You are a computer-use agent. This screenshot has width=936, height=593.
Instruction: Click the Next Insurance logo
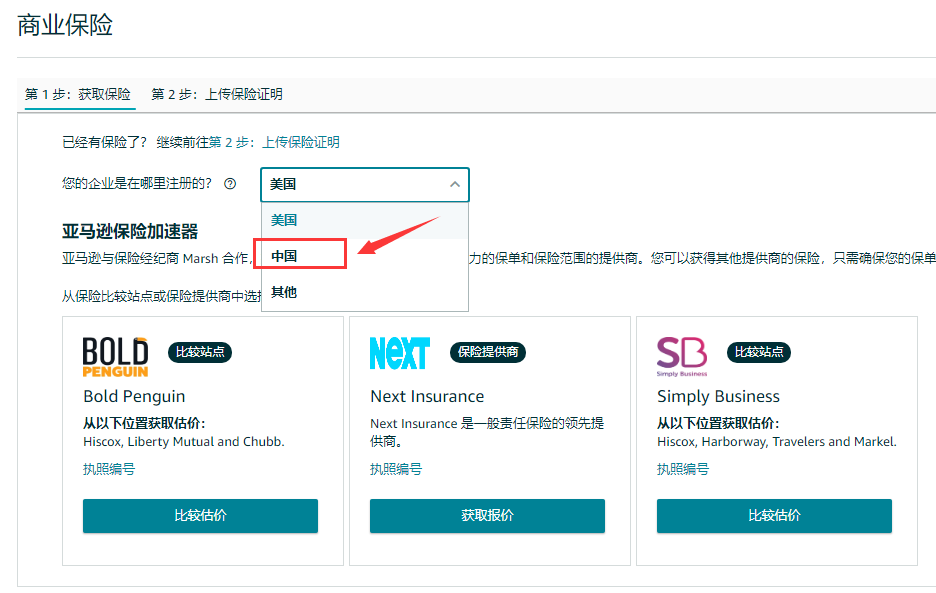coord(399,353)
